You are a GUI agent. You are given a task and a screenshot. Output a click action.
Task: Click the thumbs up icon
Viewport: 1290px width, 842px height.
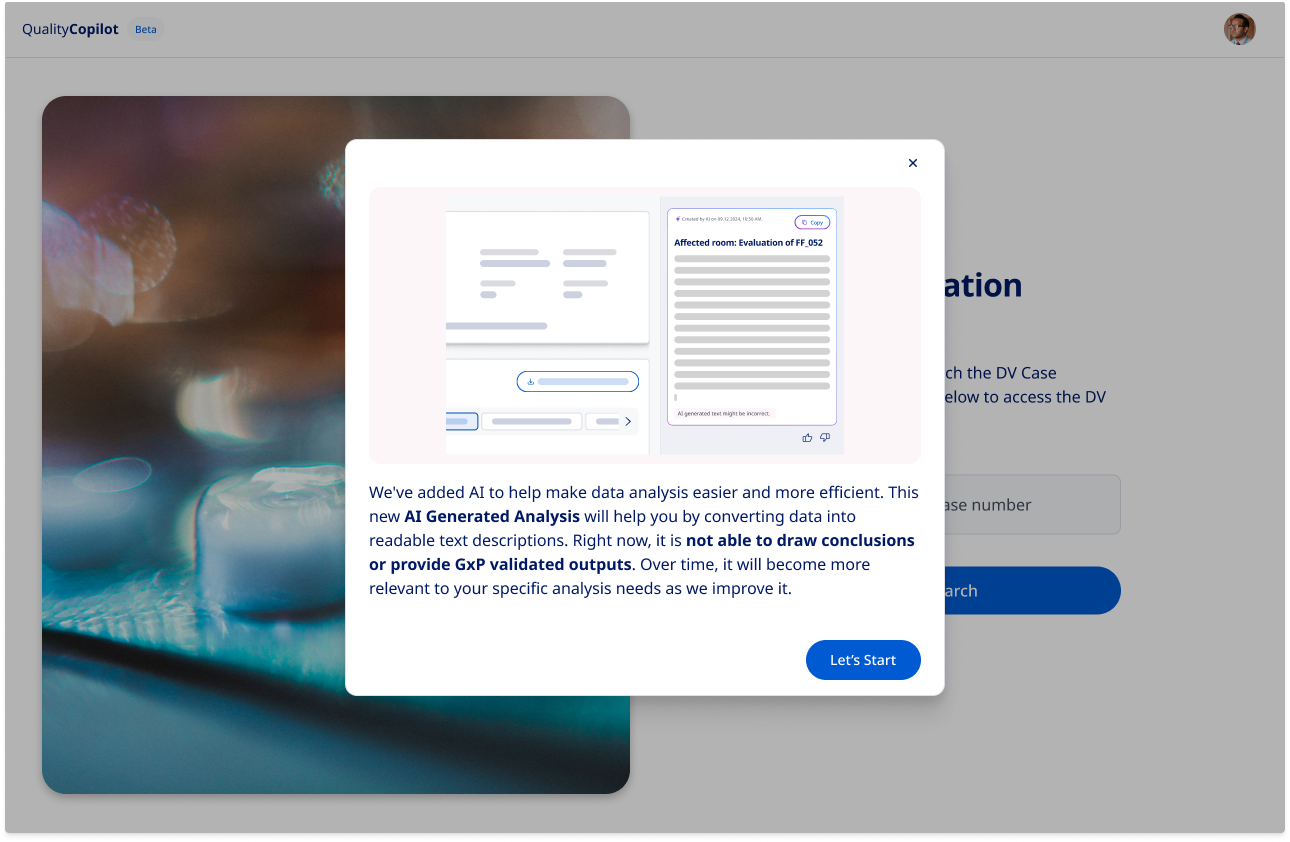(x=808, y=437)
